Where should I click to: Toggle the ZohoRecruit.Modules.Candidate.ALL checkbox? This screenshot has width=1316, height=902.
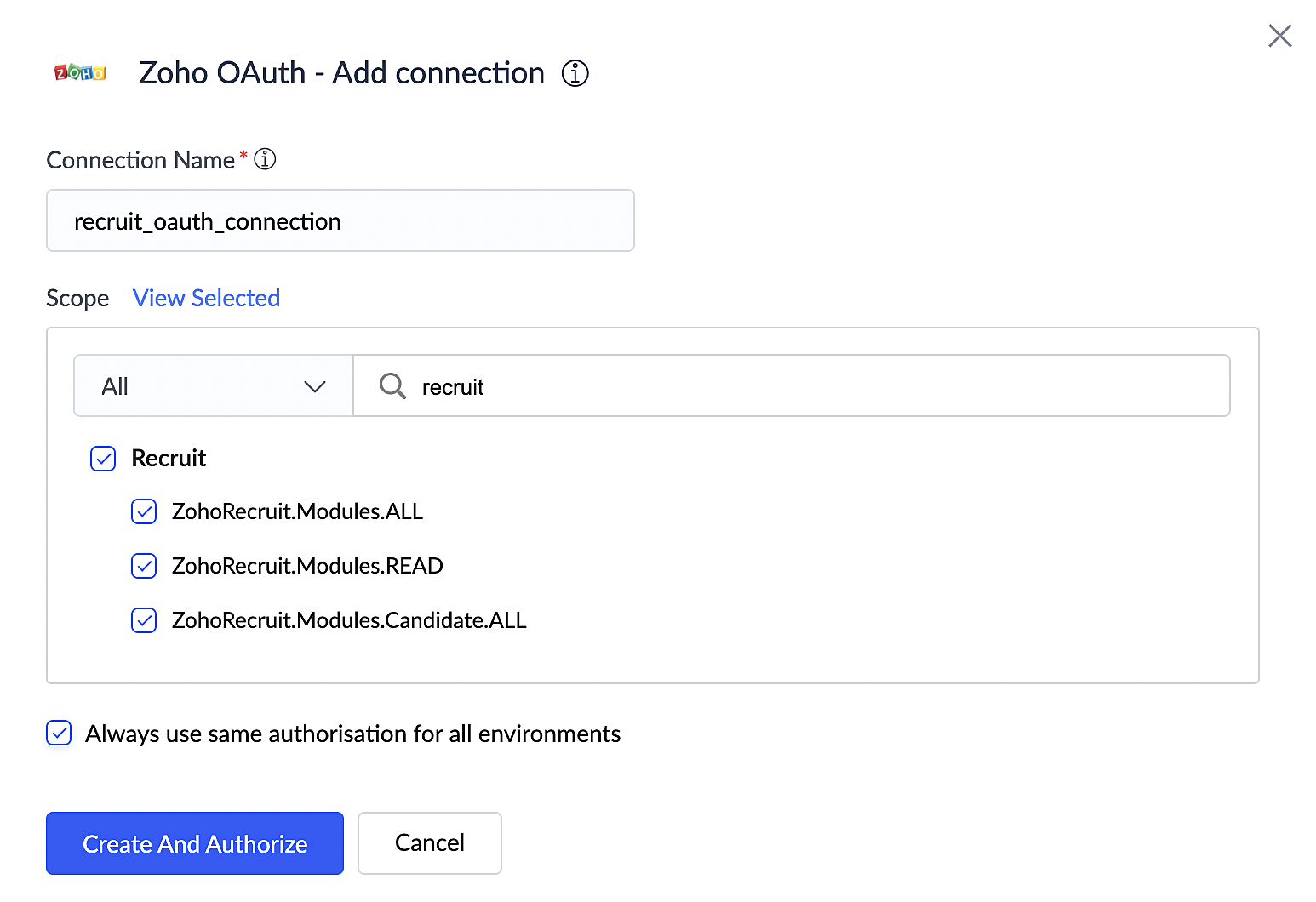coord(144,620)
